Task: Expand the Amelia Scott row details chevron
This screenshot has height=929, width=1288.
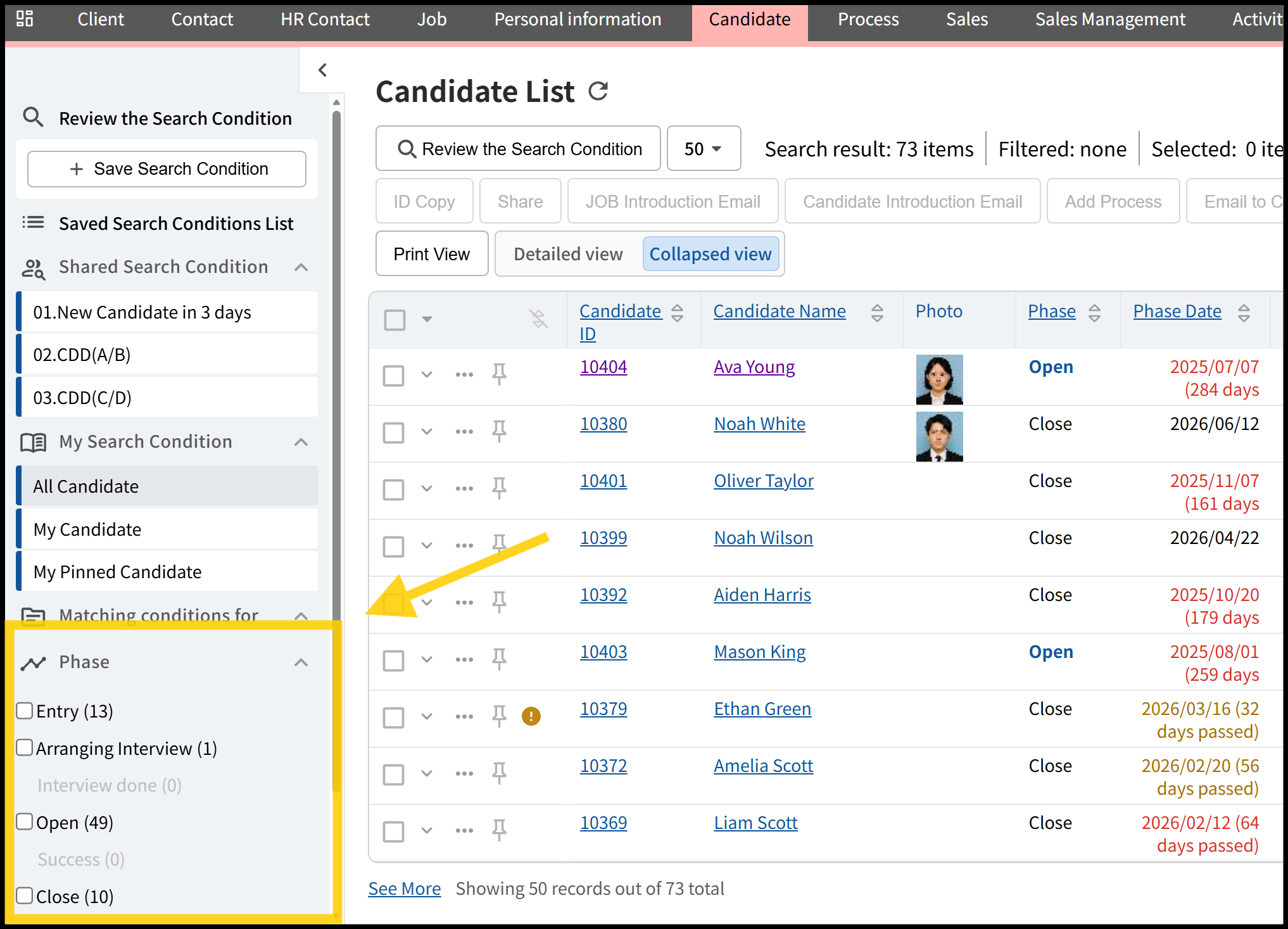Action: tap(427, 773)
